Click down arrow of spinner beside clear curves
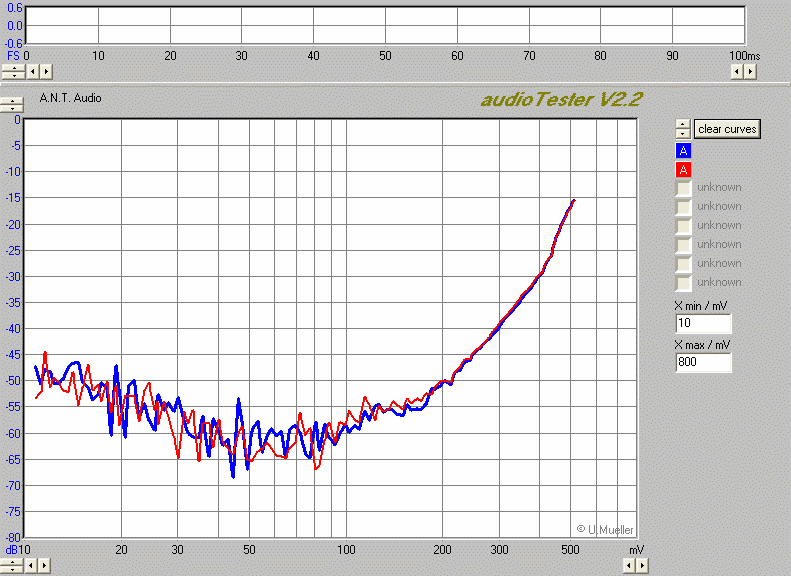 683,133
